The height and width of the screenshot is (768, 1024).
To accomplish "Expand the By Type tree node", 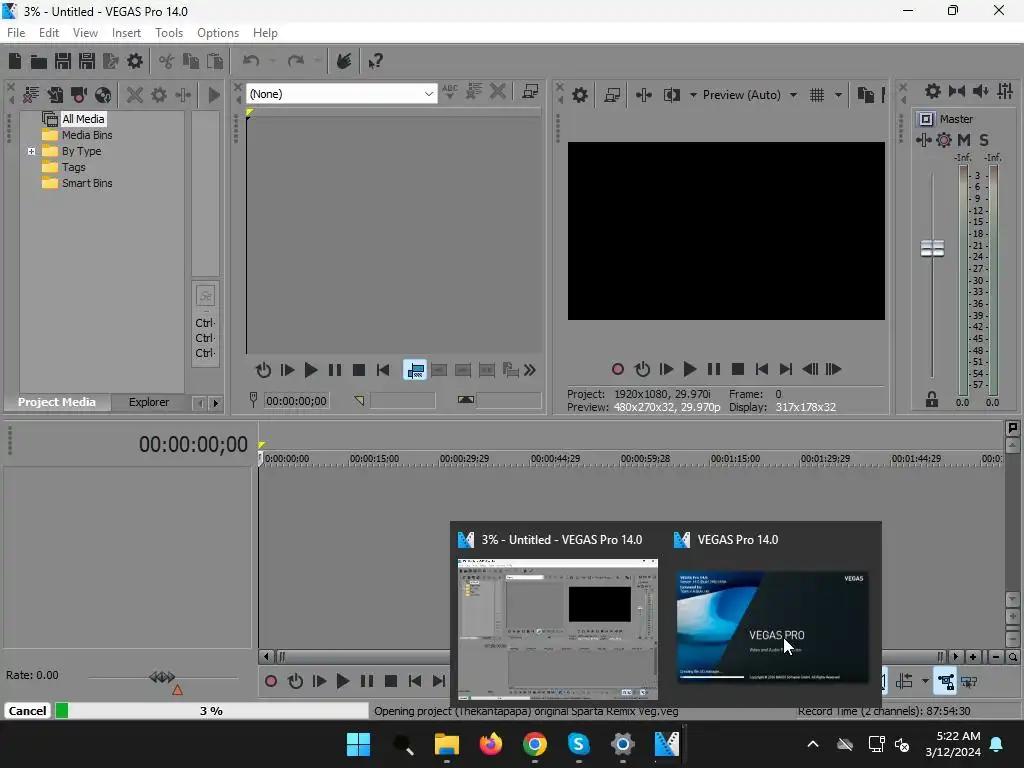I will [31, 152].
